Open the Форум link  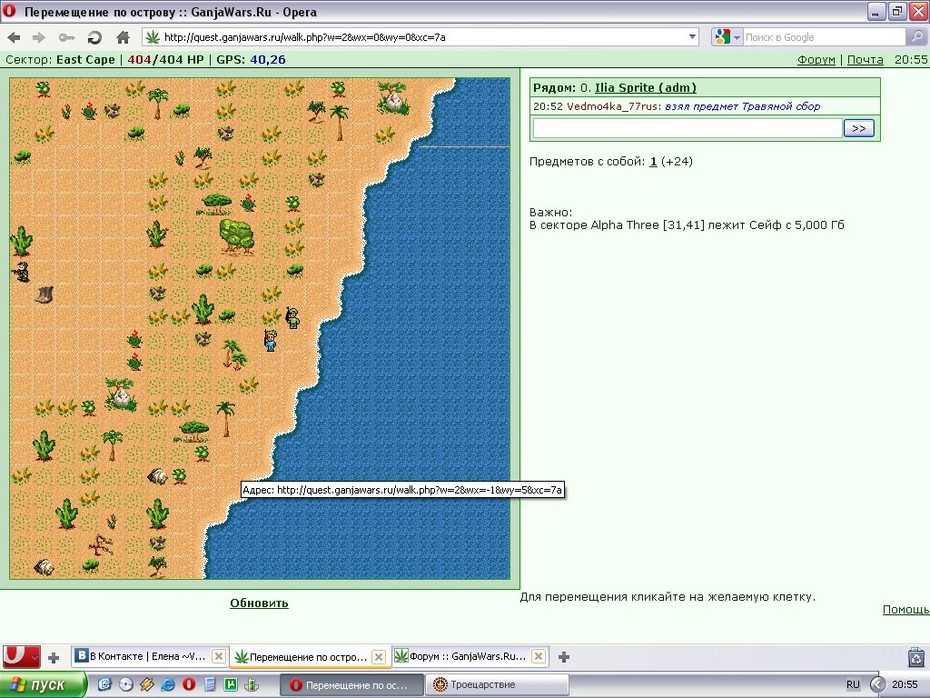point(816,59)
